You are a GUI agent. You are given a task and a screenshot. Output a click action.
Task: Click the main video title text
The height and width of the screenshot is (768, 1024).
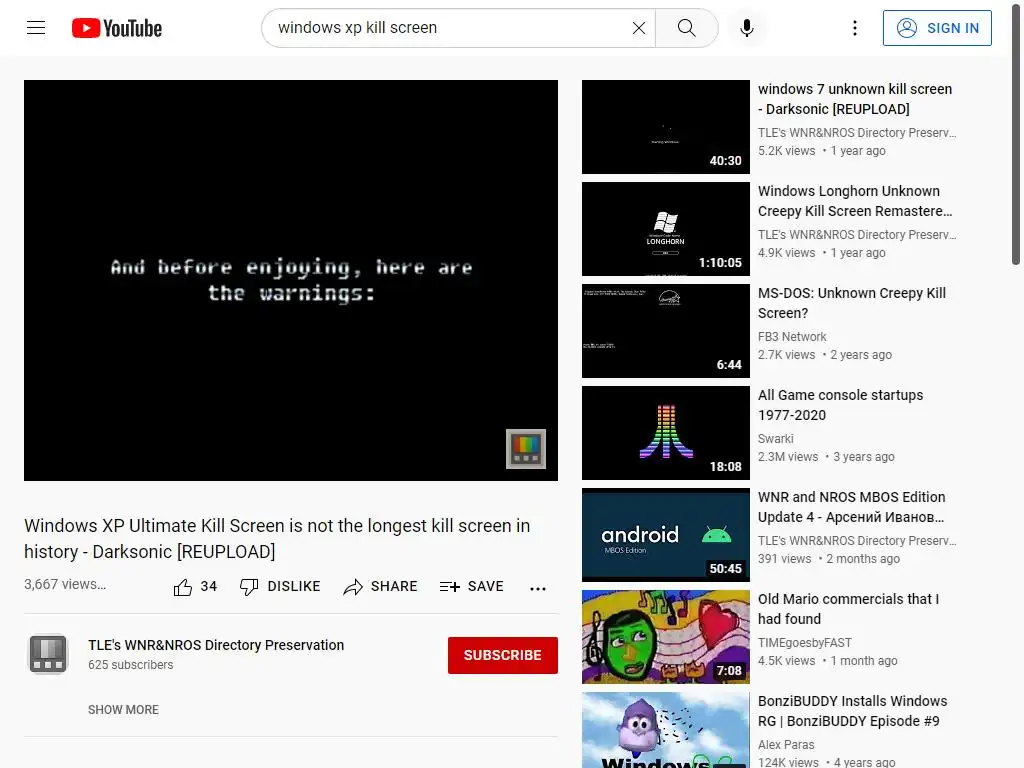(277, 538)
